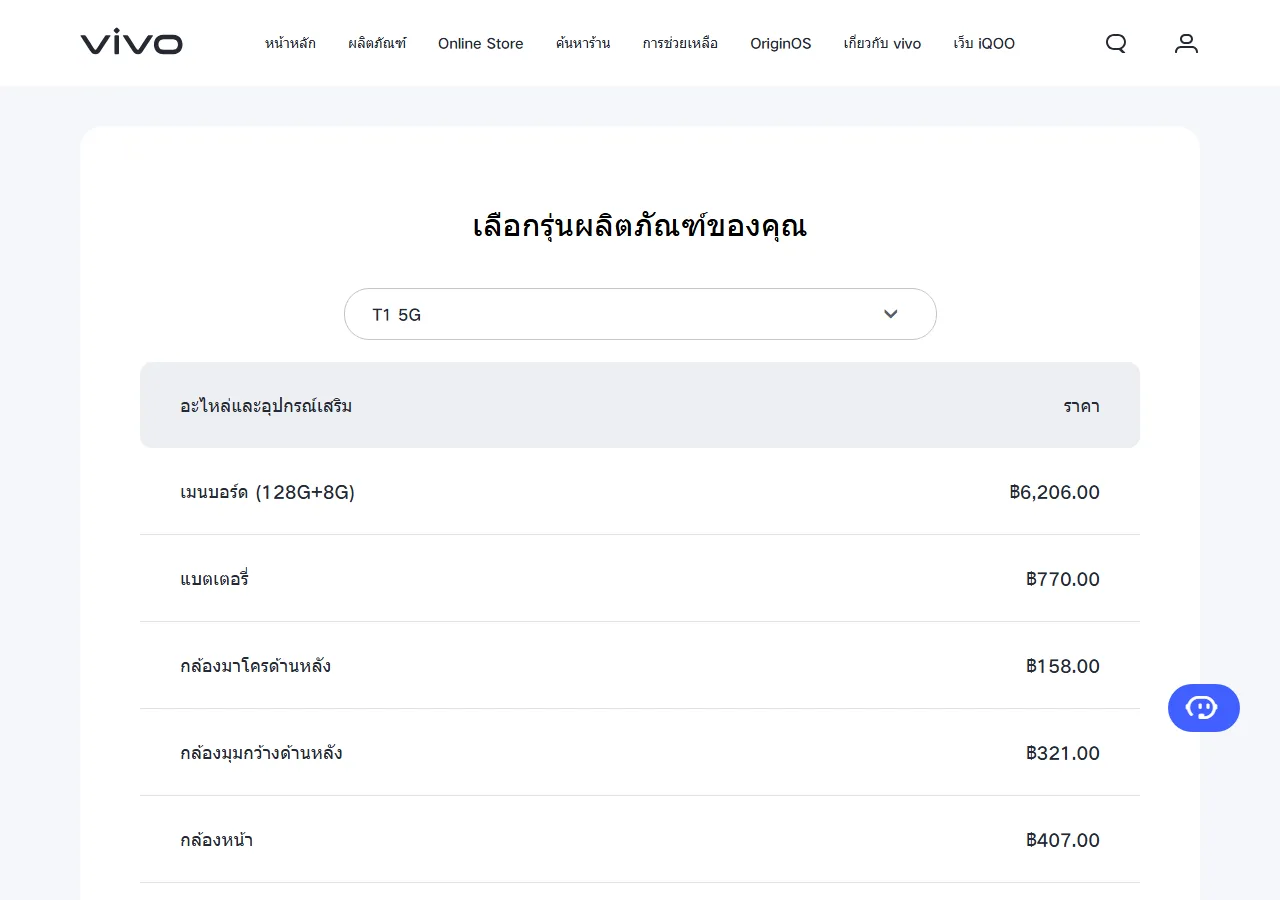Visit เว็บ iQOO link
This screenshot has height=900, width=1280.
pyautogui.click(x=984, y=43)
